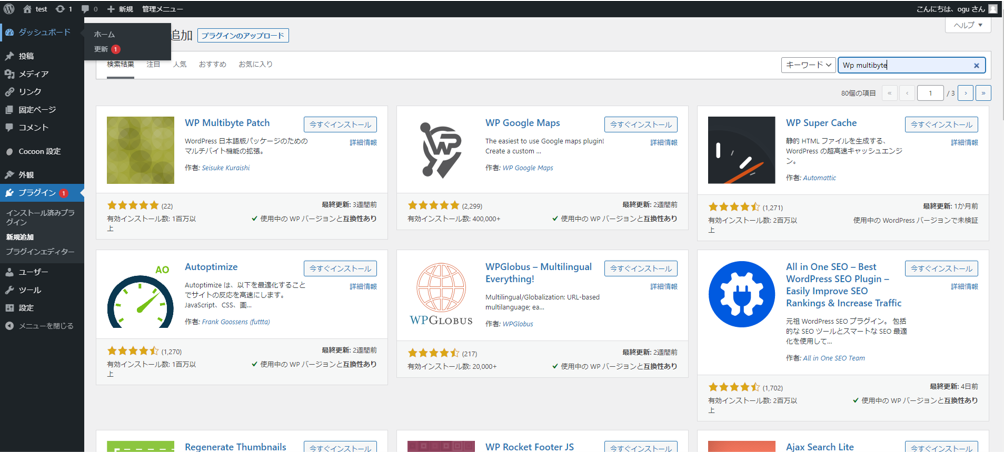This screenshot has width=1004, height=452.
Task: Click the コメント bubble icon in sidebar
Action: (x=9, y=127)
